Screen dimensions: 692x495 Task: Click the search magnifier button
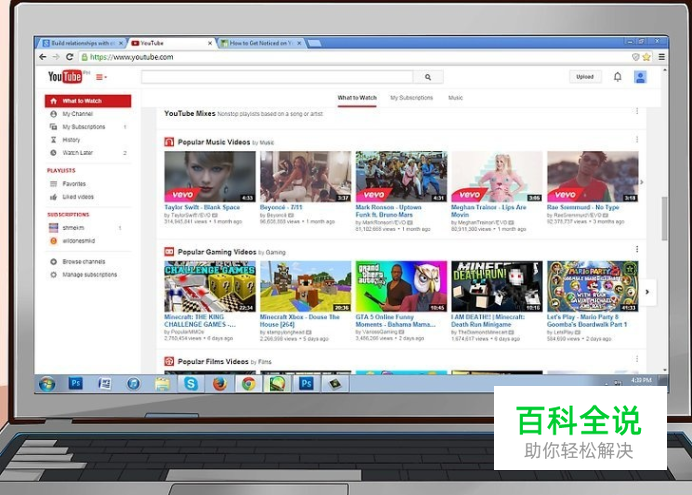[428, 77]
